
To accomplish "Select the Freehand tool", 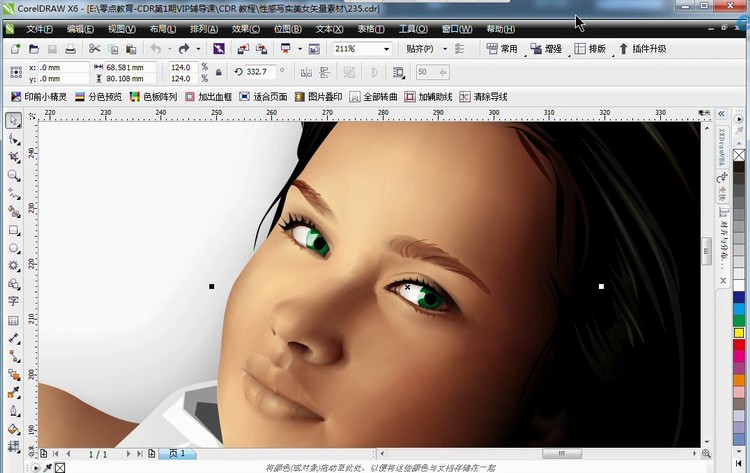I will 13,194.
